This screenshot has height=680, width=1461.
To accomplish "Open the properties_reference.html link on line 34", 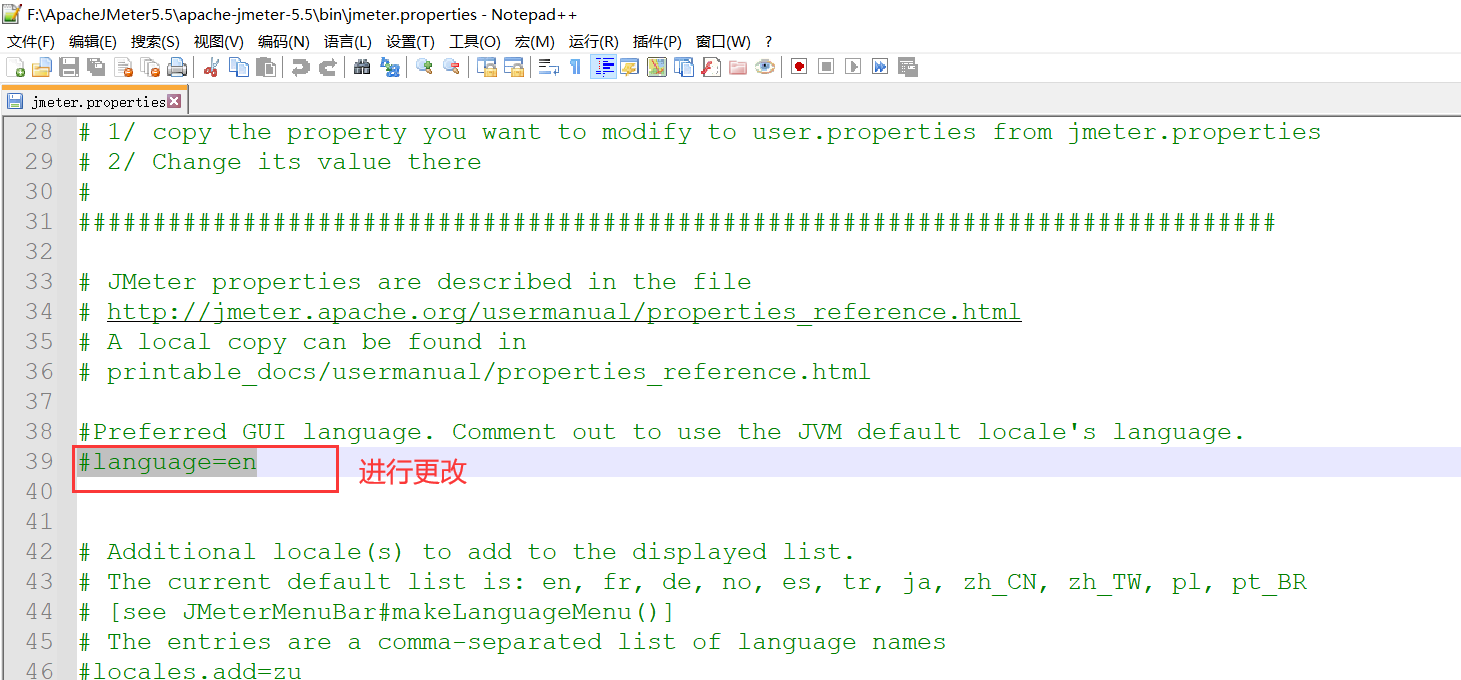I will coord(564,312).
